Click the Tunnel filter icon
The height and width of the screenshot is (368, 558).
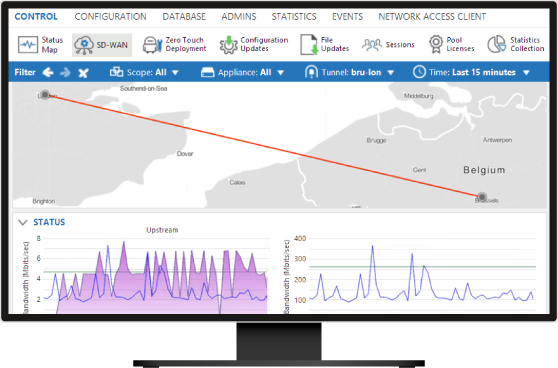[x=311, y=72]
